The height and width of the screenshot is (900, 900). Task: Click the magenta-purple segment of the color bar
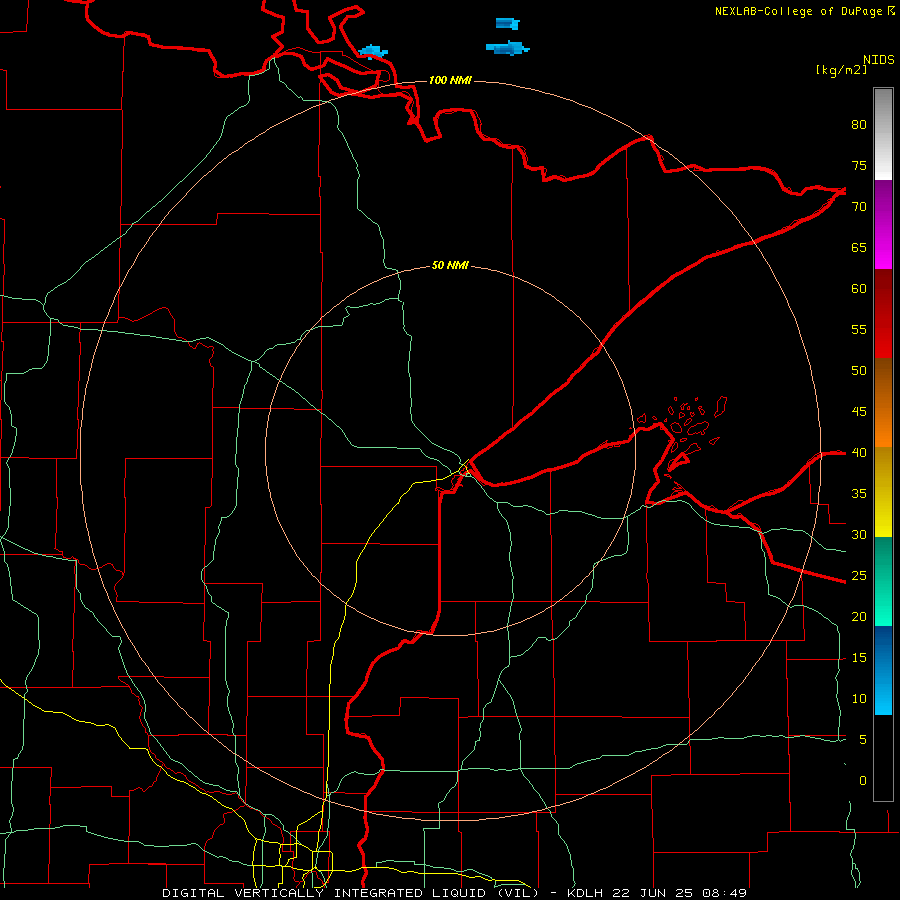click(883, 224)
